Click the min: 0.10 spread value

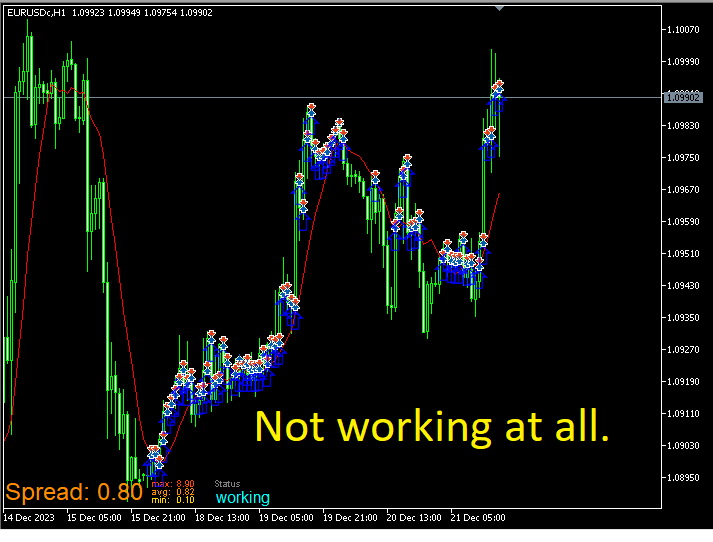pyautogui.click(x=173, y=500)
